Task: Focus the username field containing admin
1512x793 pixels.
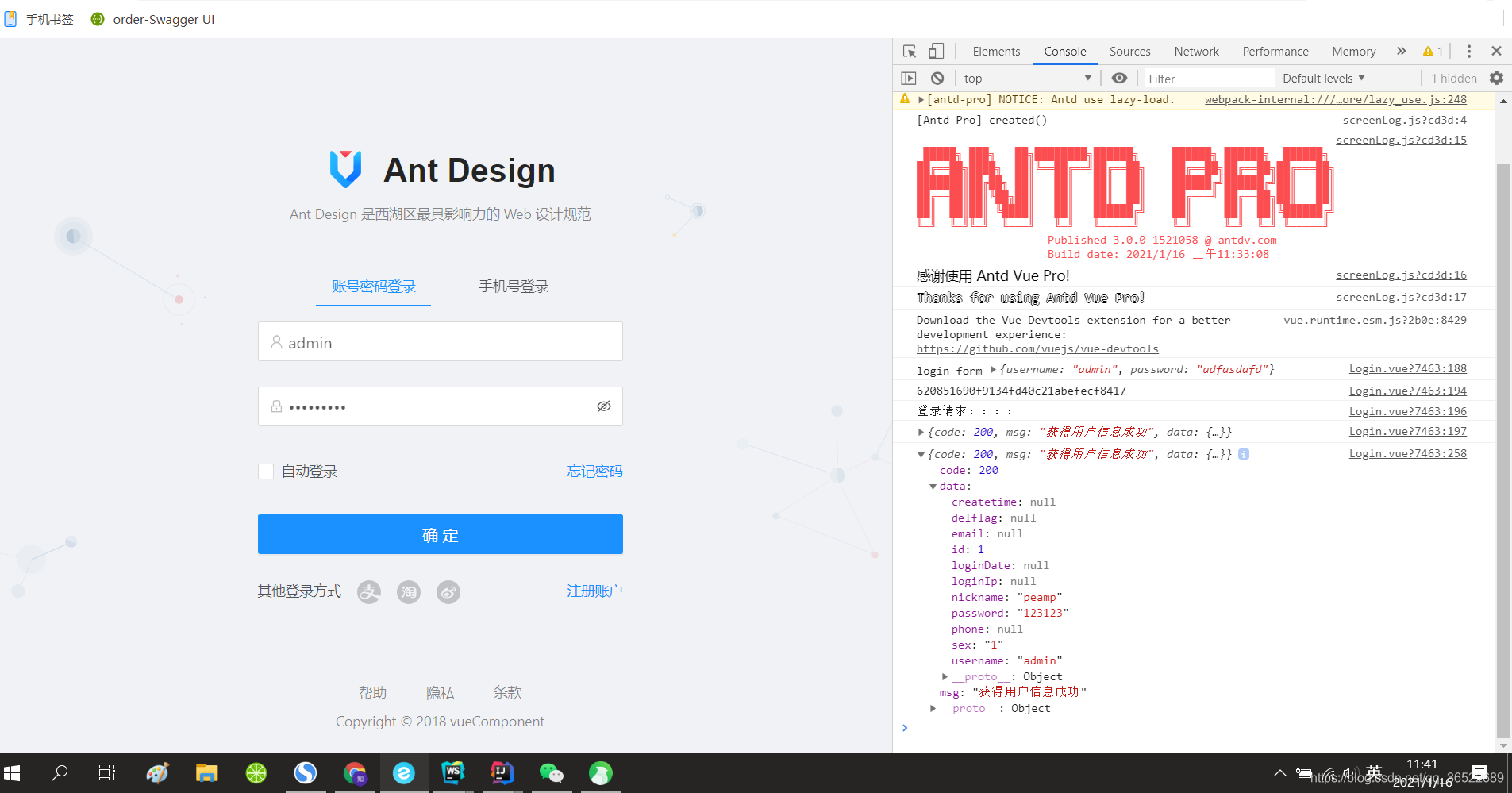Action: [x=441, y=341]
